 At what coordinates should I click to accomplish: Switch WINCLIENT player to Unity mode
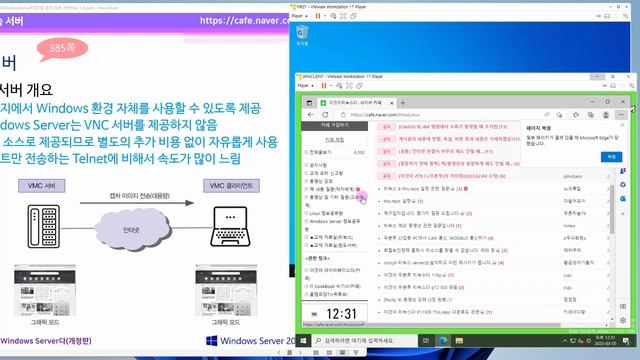[359, 86]
